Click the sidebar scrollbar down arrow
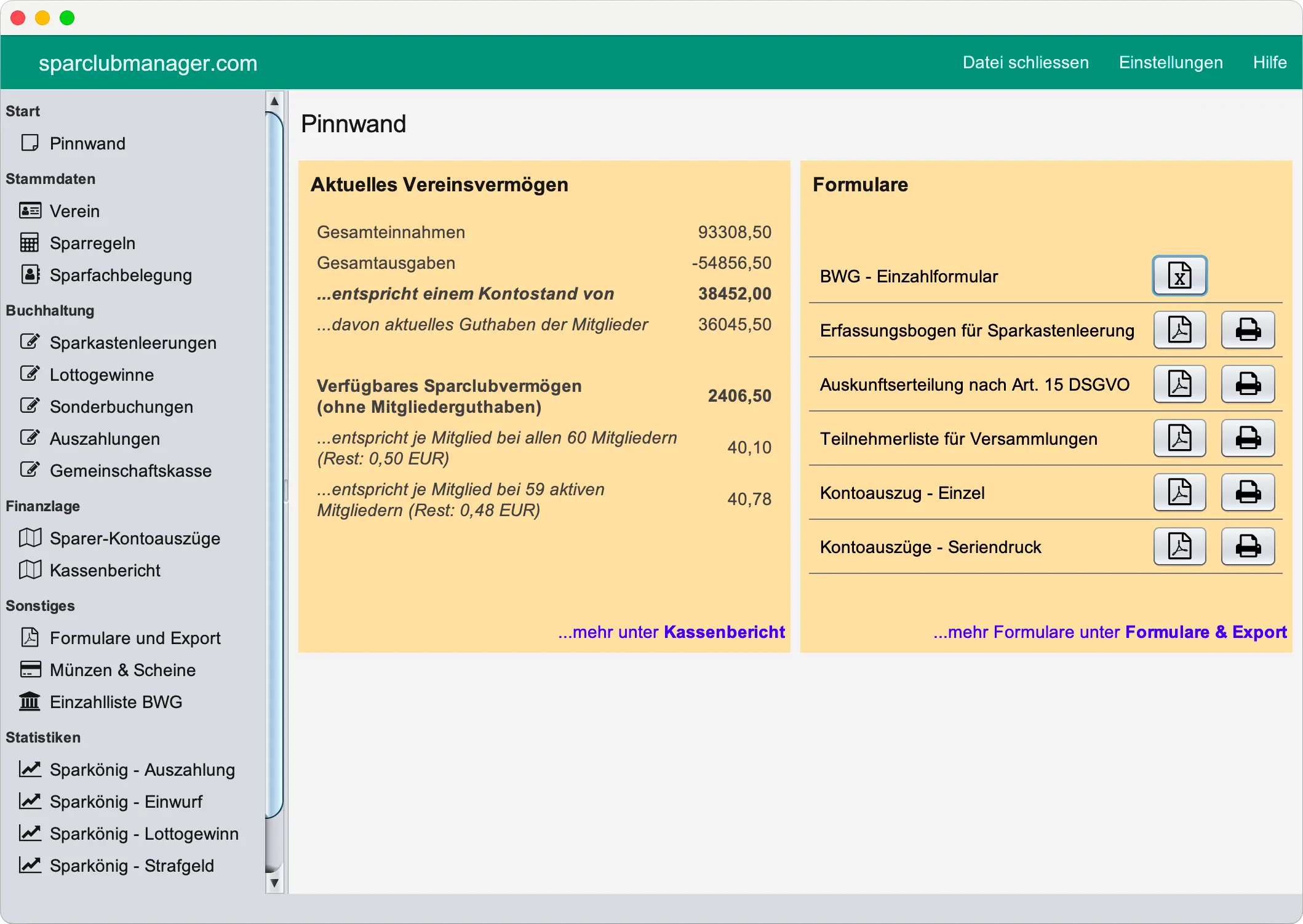The image size is (1303, 924). (x=274, y=882)
